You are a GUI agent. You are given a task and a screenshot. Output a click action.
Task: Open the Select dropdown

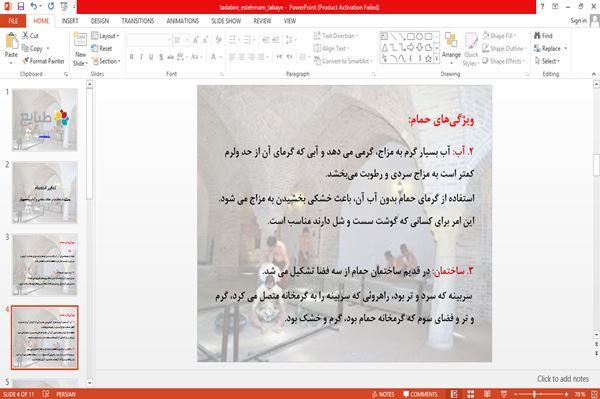click(547, 61)
